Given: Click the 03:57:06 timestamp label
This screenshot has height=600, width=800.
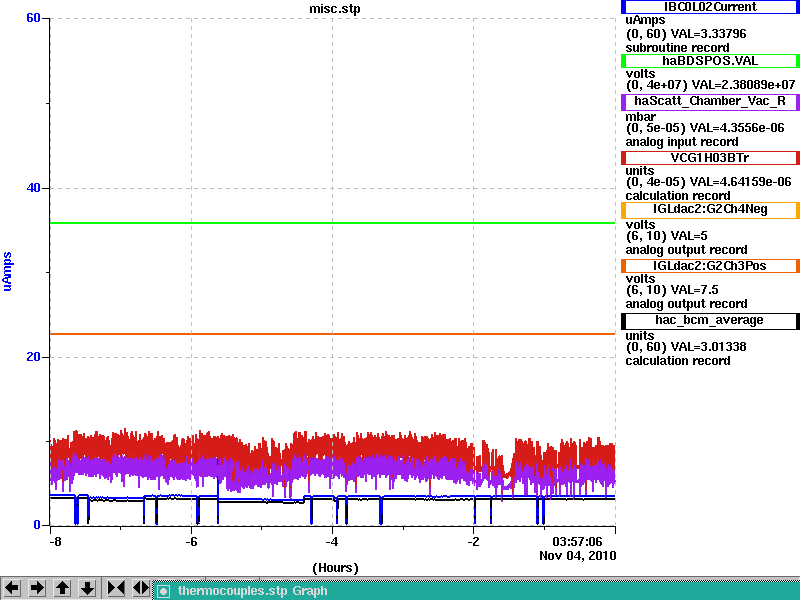Looking at the screenshot, I should [577, 541].
